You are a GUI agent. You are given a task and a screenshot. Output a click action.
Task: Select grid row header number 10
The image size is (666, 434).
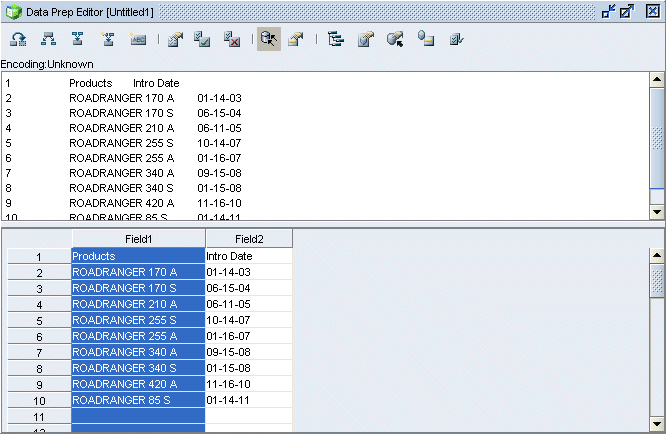(39, 400)
